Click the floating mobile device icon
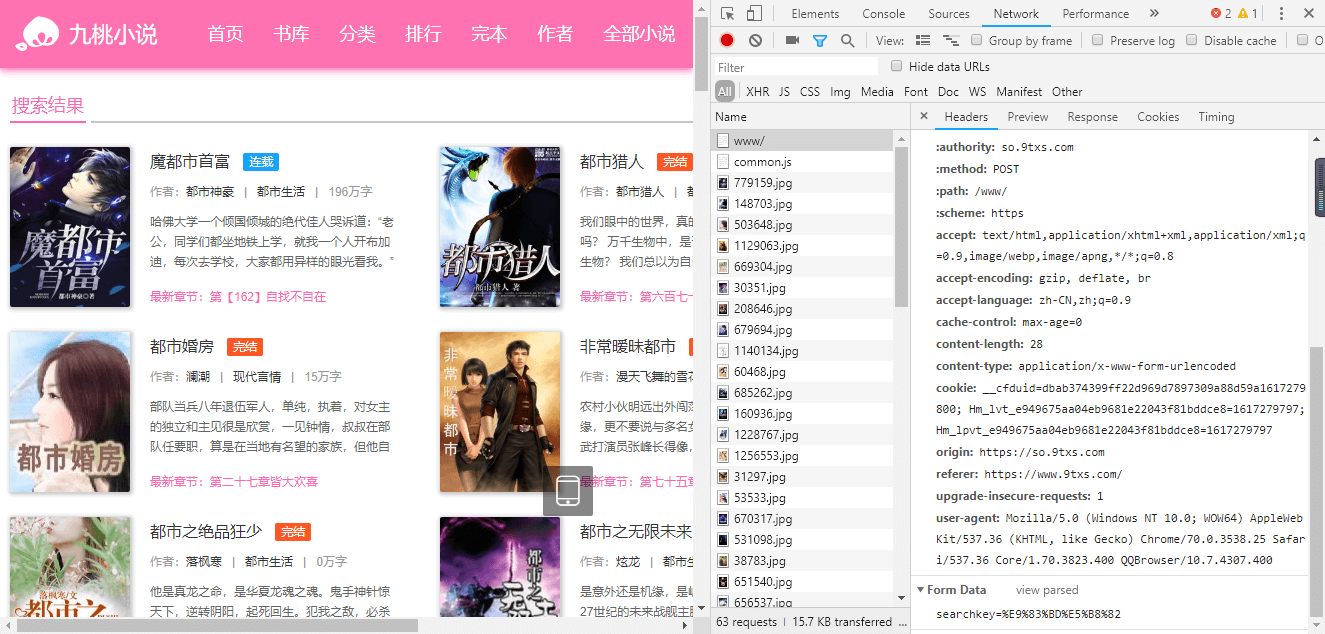Image resolution: width=1325 pixels, height=634 pixels. point(568,491)
